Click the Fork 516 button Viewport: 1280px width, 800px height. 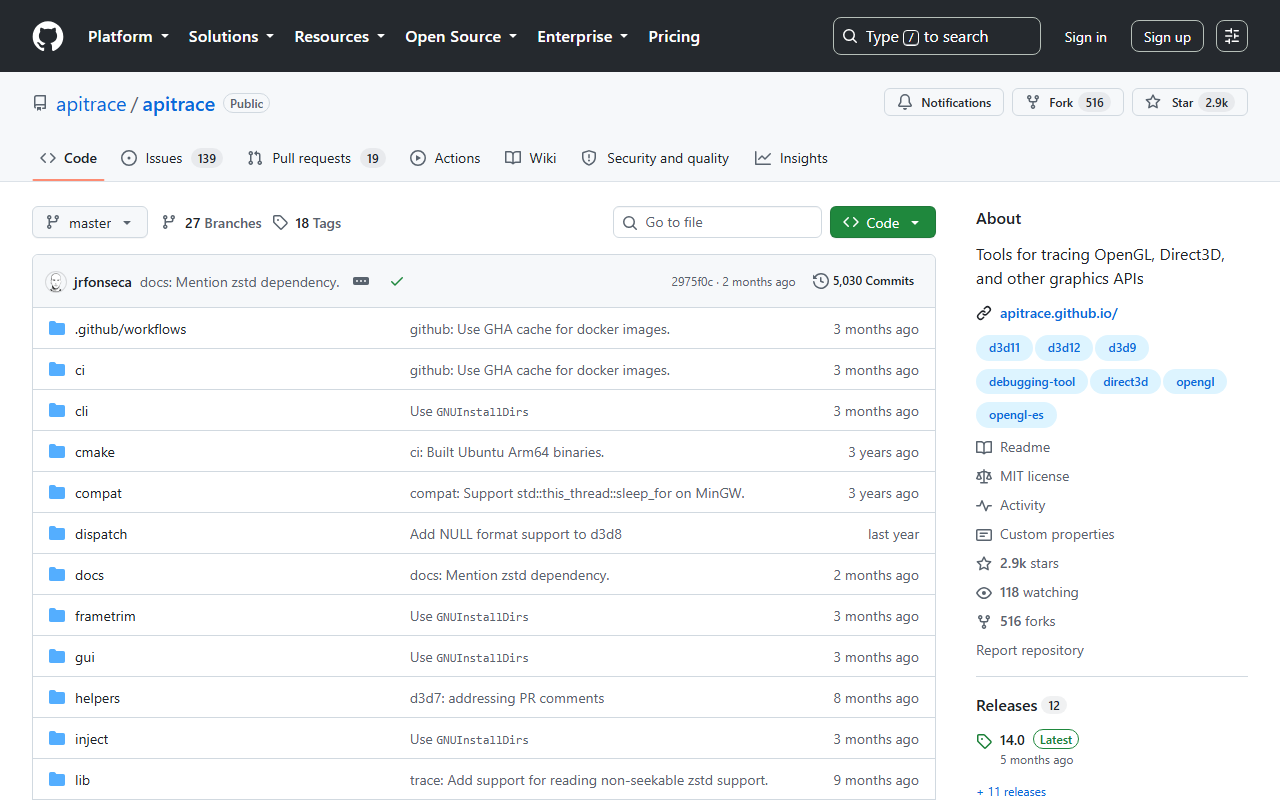[1068, 102]
